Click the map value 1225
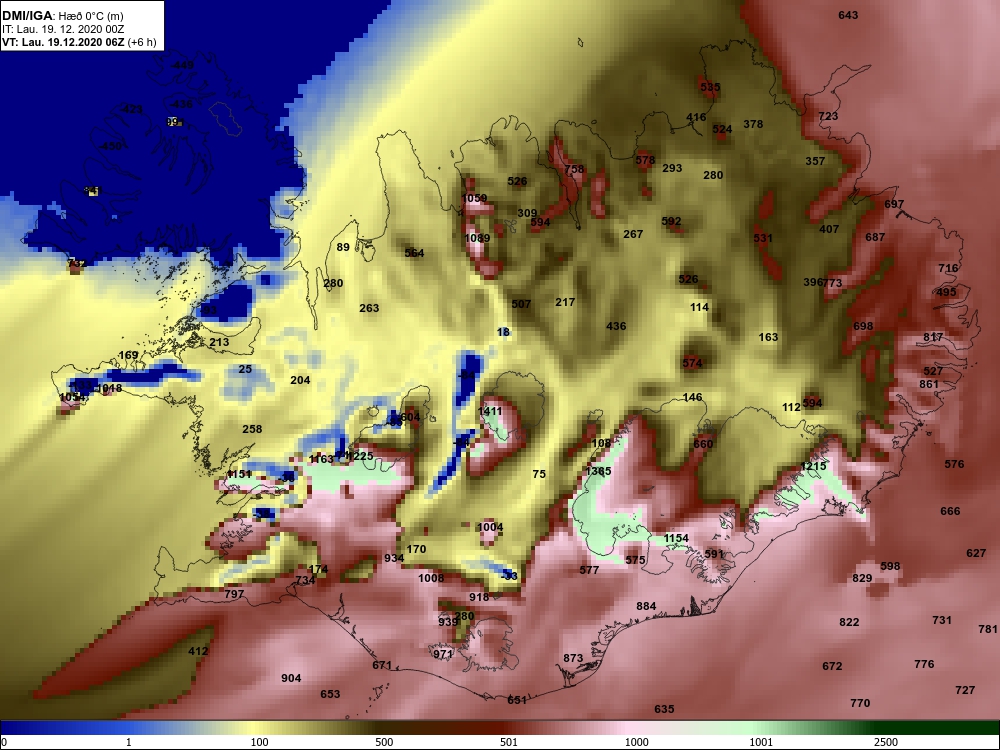Image resolution: width=1000 pixels, height=750 pixels. [360, 456]
